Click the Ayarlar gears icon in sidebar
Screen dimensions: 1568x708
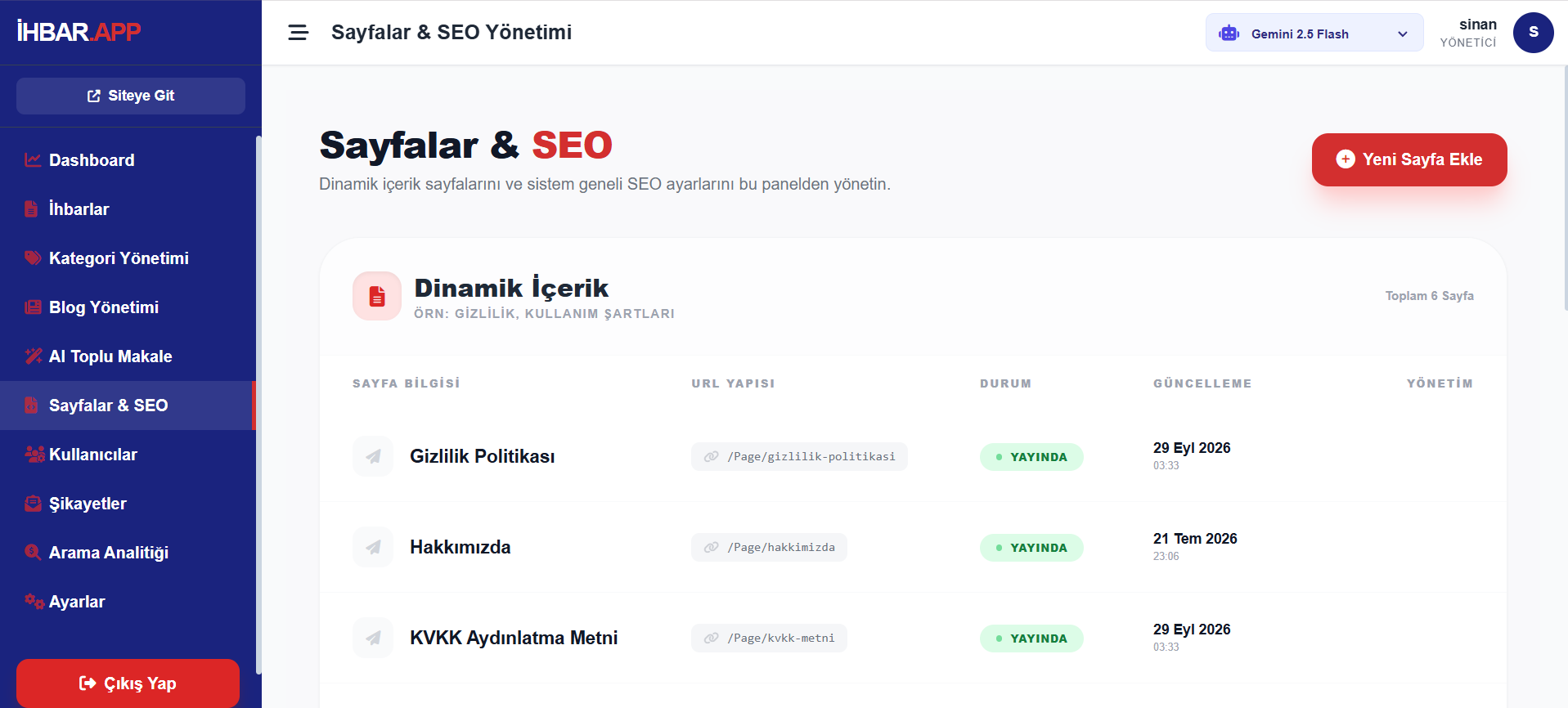34,602
